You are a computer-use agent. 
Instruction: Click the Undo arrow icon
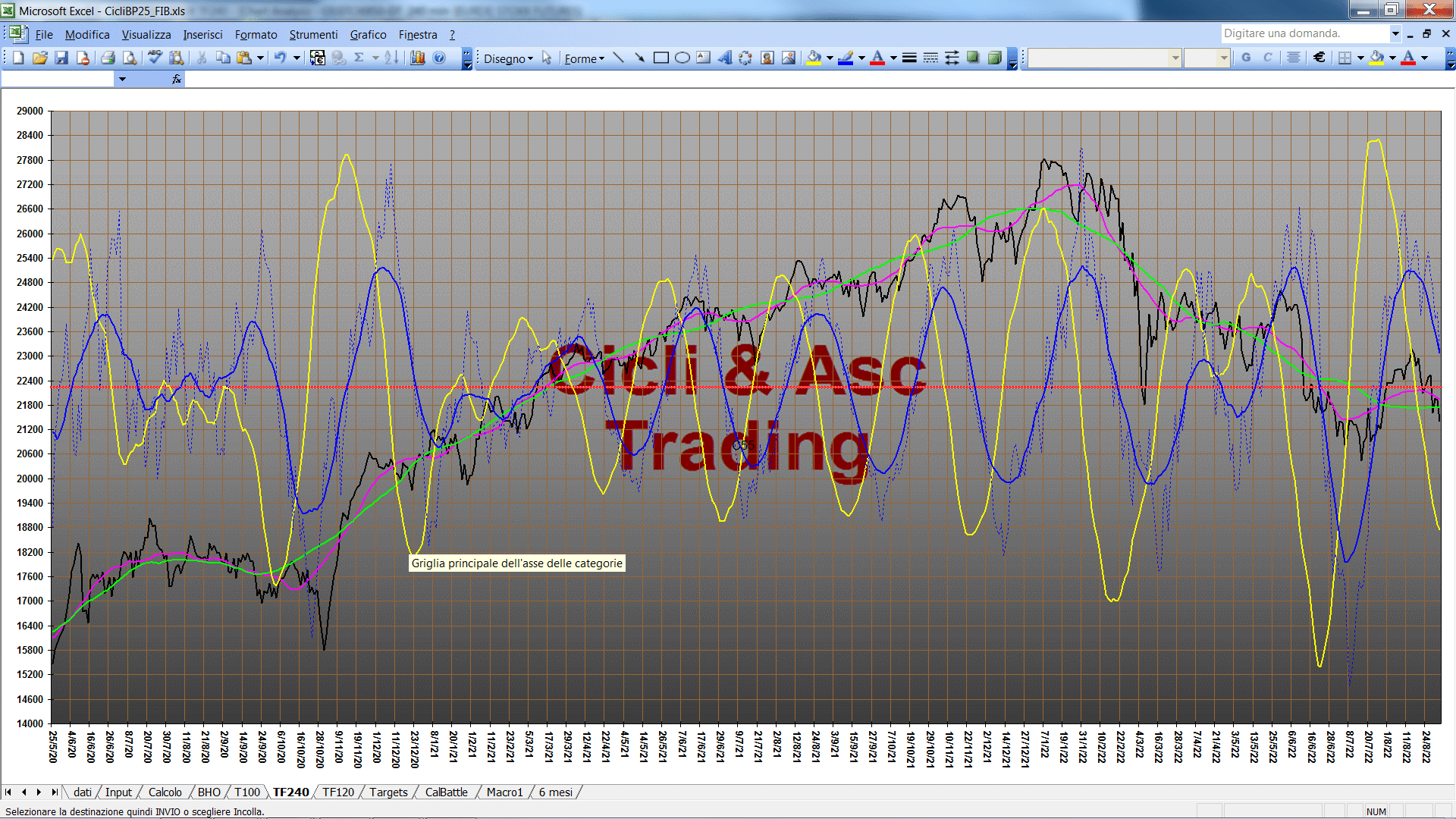point(280,58)
